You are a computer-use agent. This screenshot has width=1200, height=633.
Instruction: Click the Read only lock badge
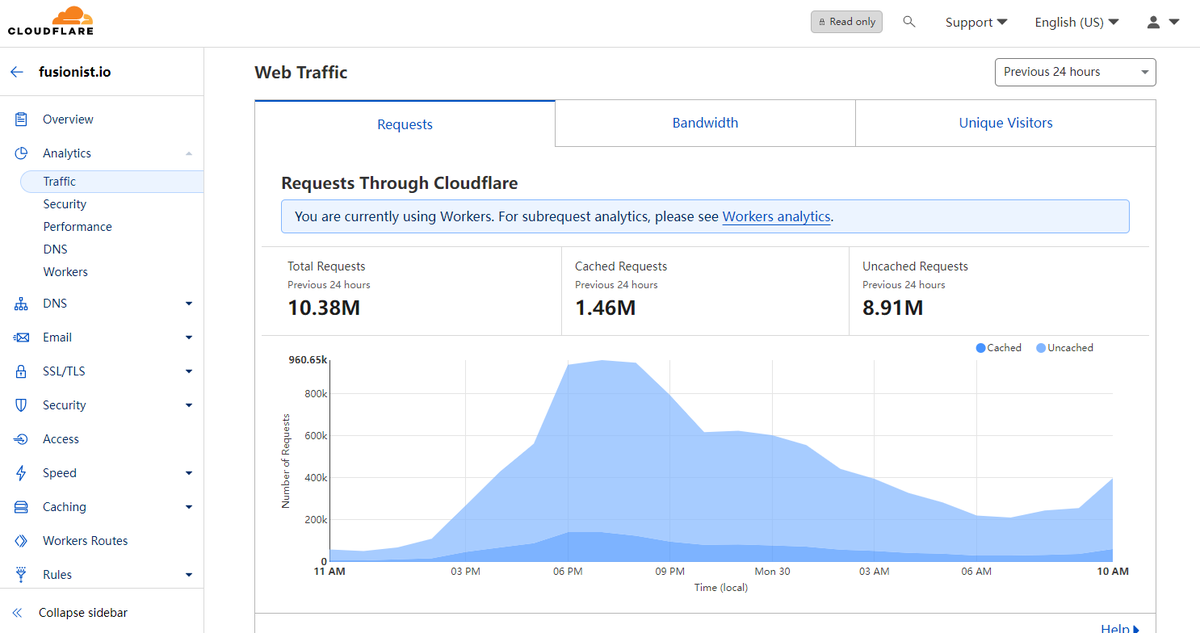846,21
